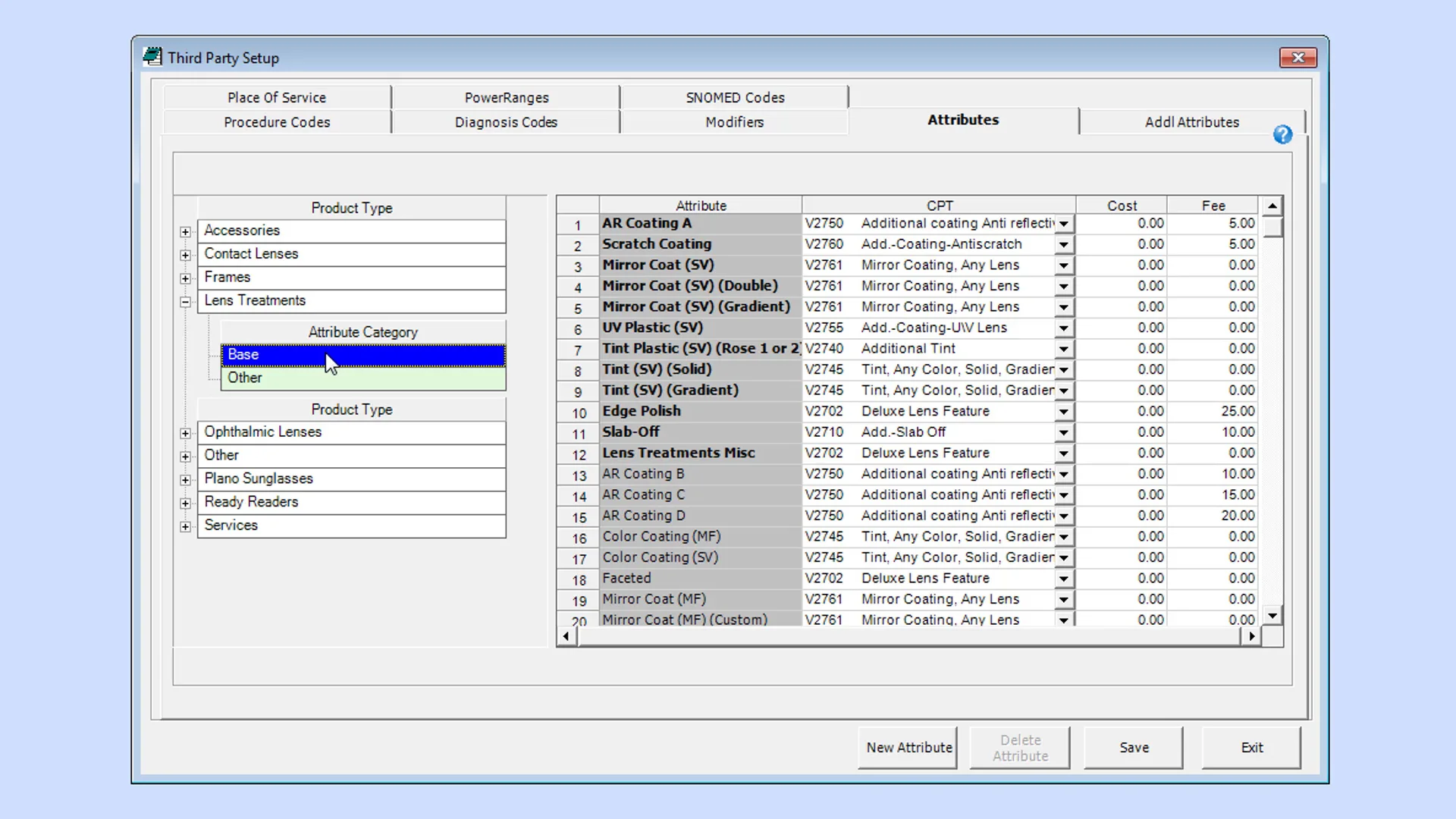This screenshot has height=819, width=1456.
Task: Open the CPT dropdown for Edge Polish
Action: (1063, 412)
